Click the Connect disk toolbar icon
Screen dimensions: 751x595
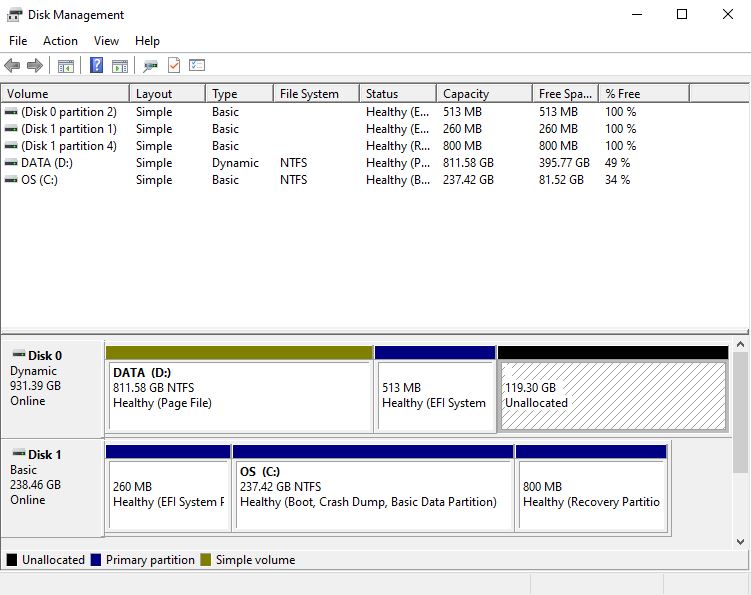pyautogui.click(x=150, y=66)
